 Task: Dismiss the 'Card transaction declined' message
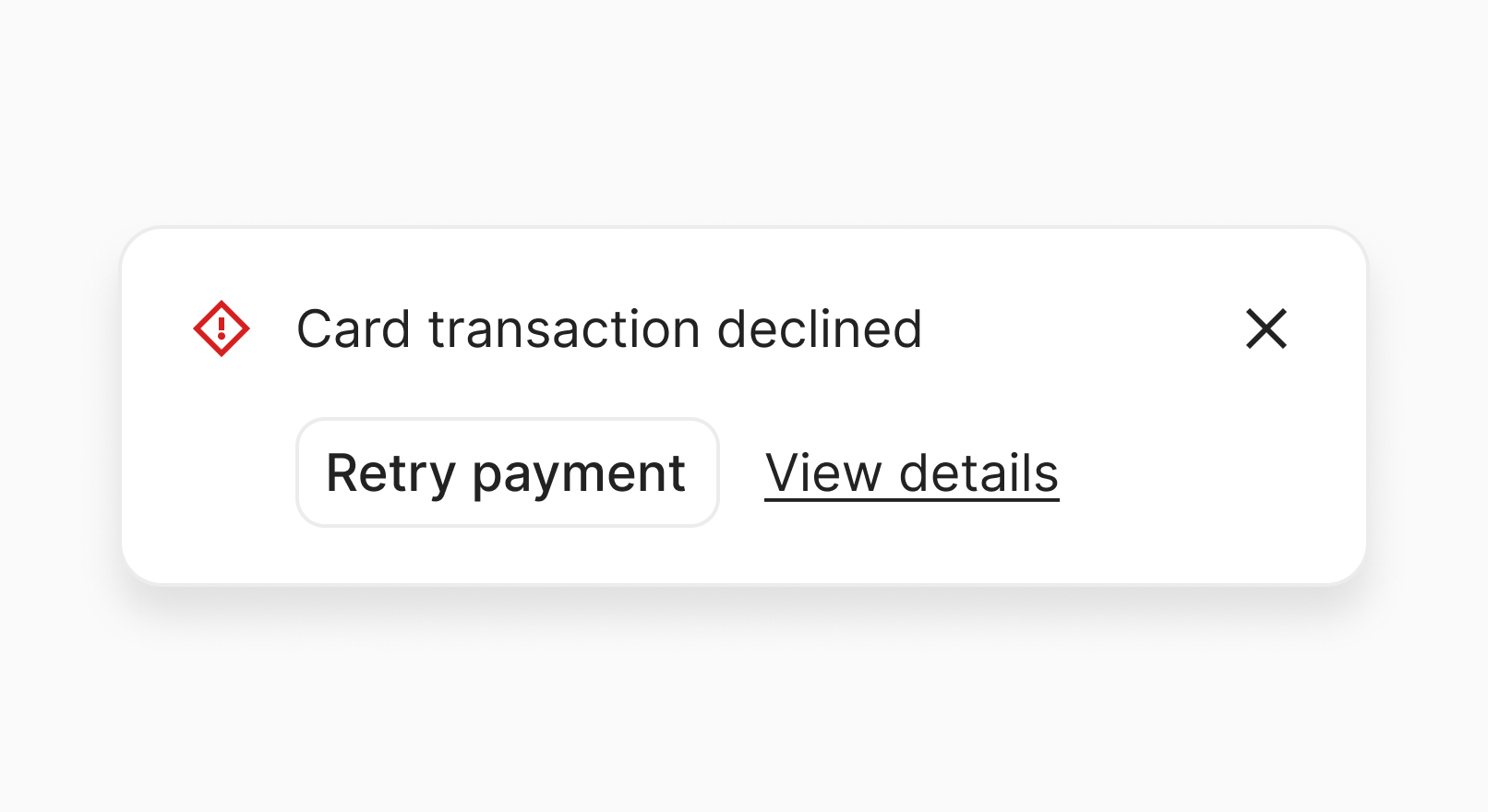[1266, 328]
